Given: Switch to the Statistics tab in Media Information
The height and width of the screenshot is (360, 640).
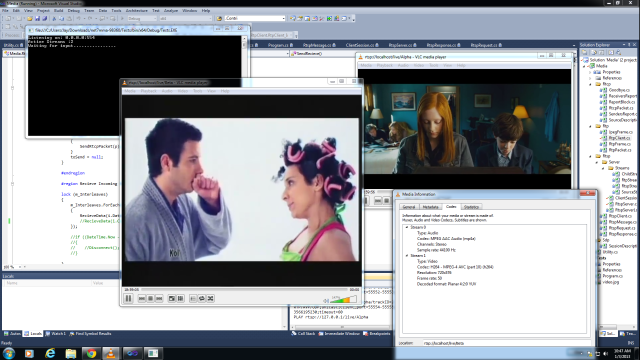Looking at the screenshot, I should 471,207.
